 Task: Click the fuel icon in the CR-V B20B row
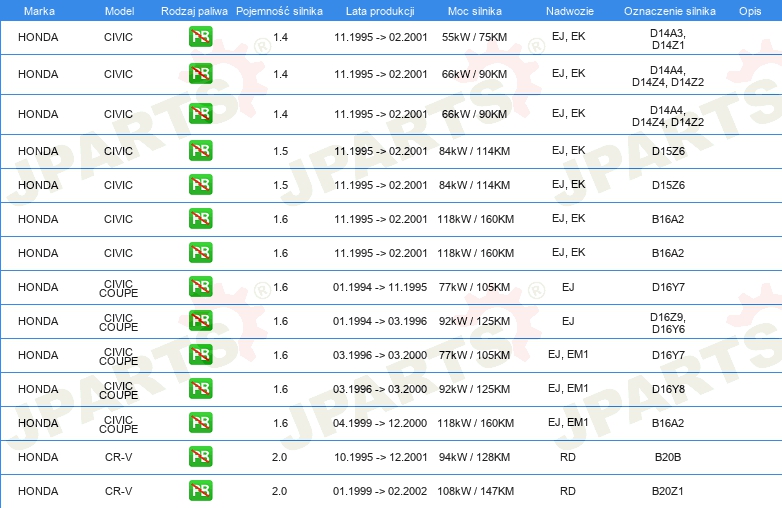[x=200, y=457]
